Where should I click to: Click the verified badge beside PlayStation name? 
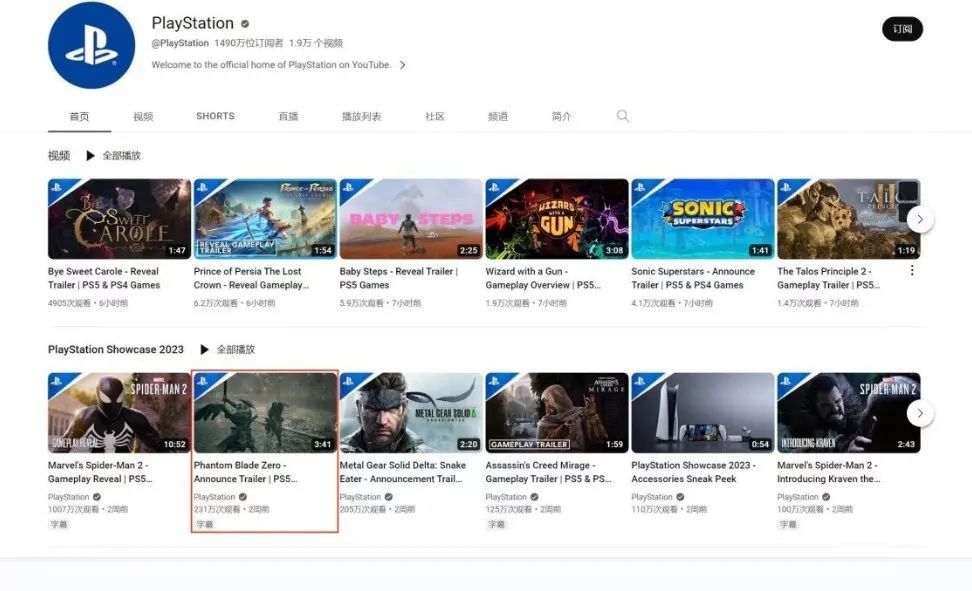[x=245, y=24]
